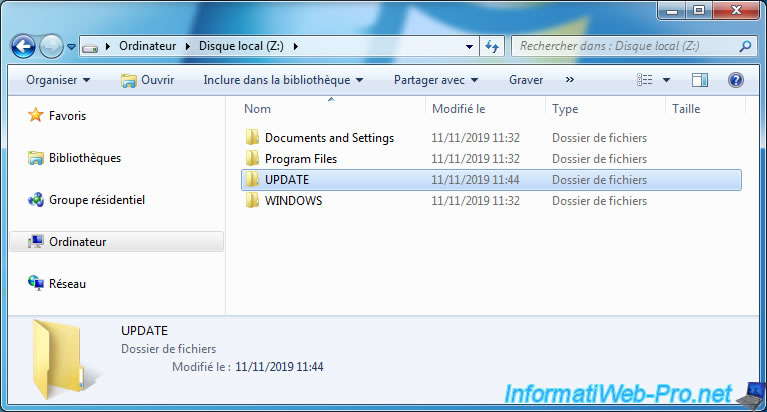767x412 pixels.
Task: Sort by the Modifié le column header
Action: (x=458, y=109)
